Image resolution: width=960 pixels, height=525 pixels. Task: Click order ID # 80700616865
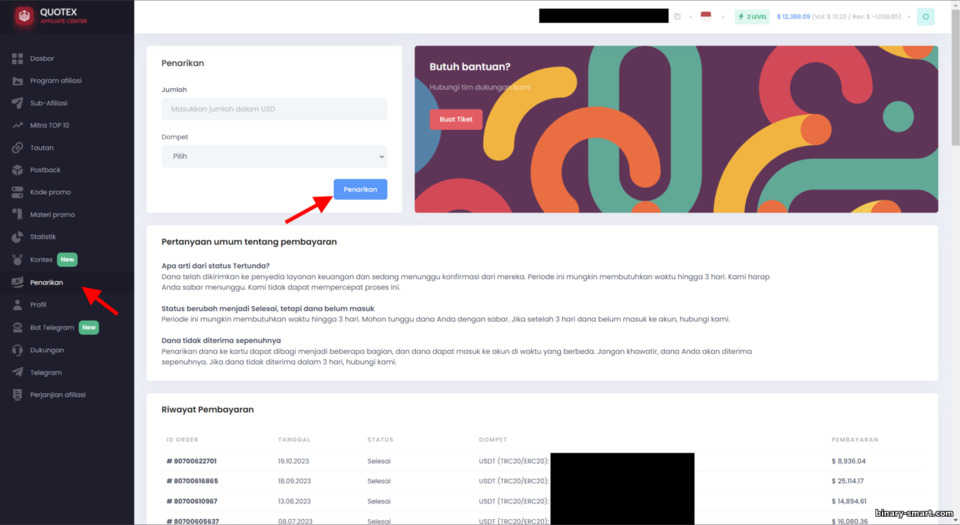click(x=192, y=481)
